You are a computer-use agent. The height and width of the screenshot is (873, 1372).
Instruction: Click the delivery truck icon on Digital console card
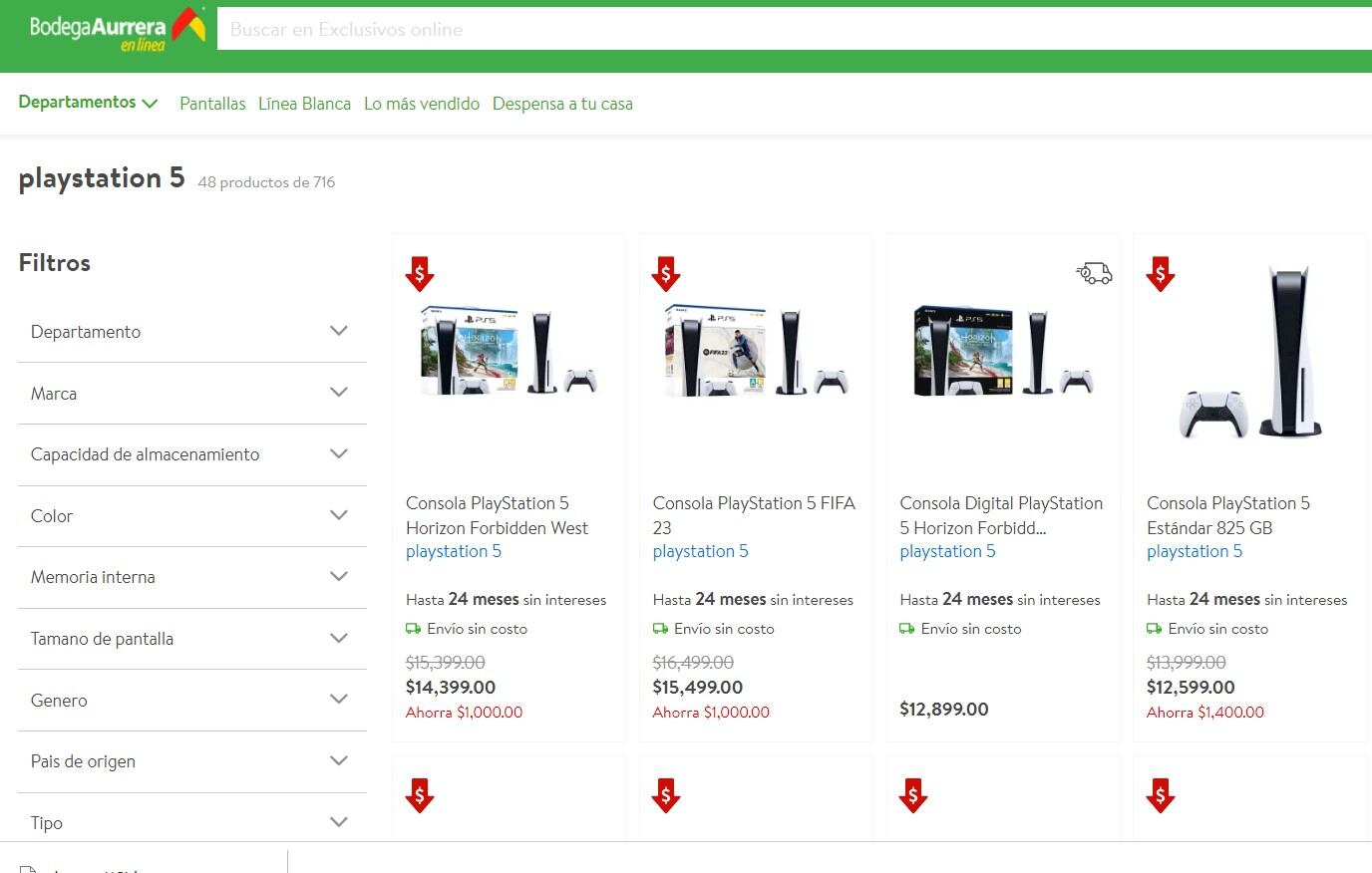click(x=1094, y=272)
